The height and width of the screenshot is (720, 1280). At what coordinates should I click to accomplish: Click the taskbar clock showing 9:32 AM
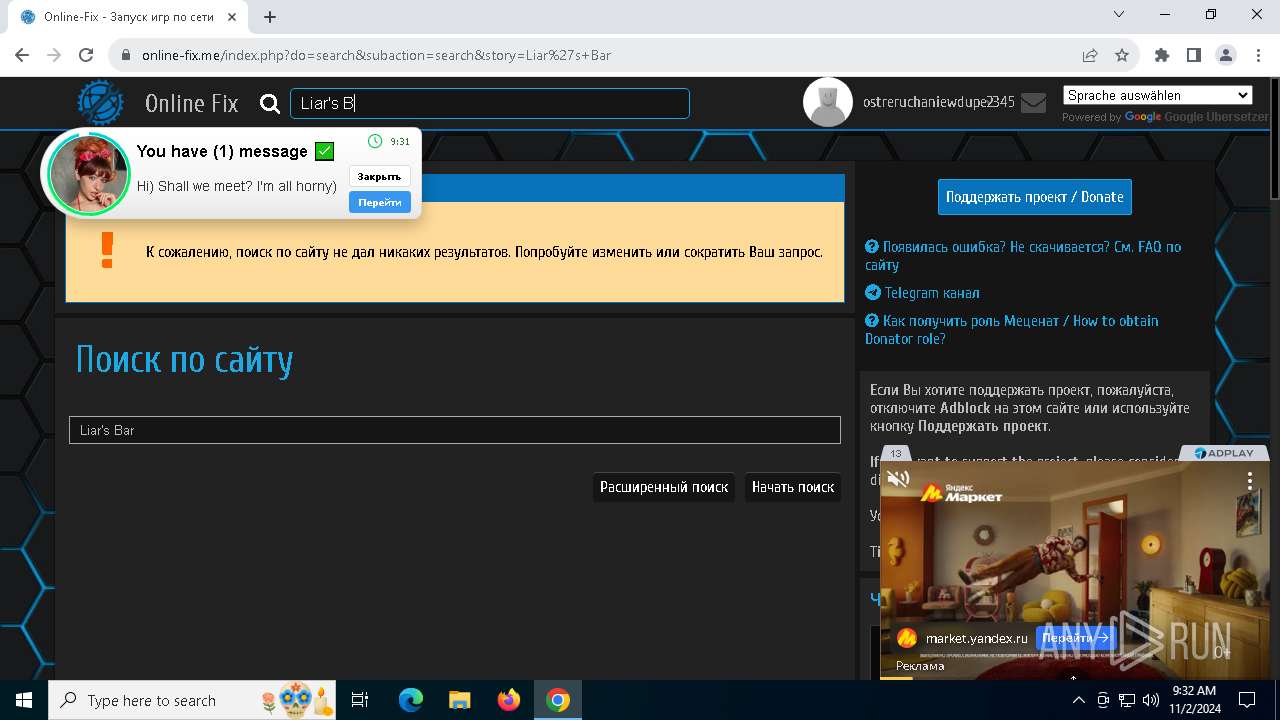[x=1194, y=700]
